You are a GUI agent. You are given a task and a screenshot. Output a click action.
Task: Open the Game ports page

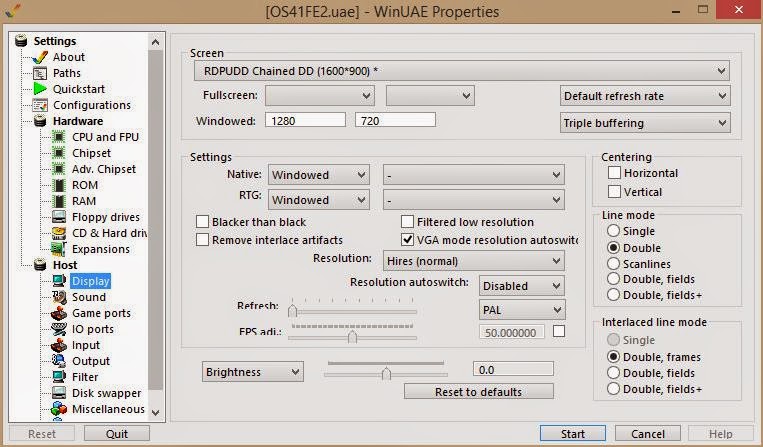[x=101, y=313]
